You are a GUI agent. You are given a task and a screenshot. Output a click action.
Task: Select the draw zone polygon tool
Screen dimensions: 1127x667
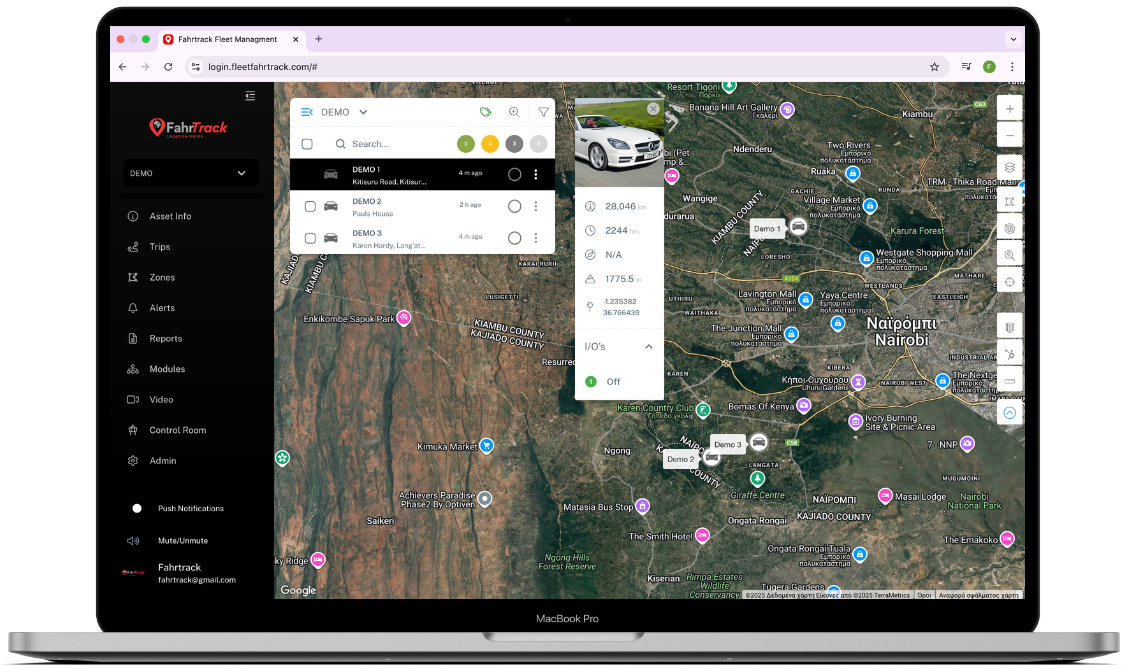click(x=1010, y=201)
